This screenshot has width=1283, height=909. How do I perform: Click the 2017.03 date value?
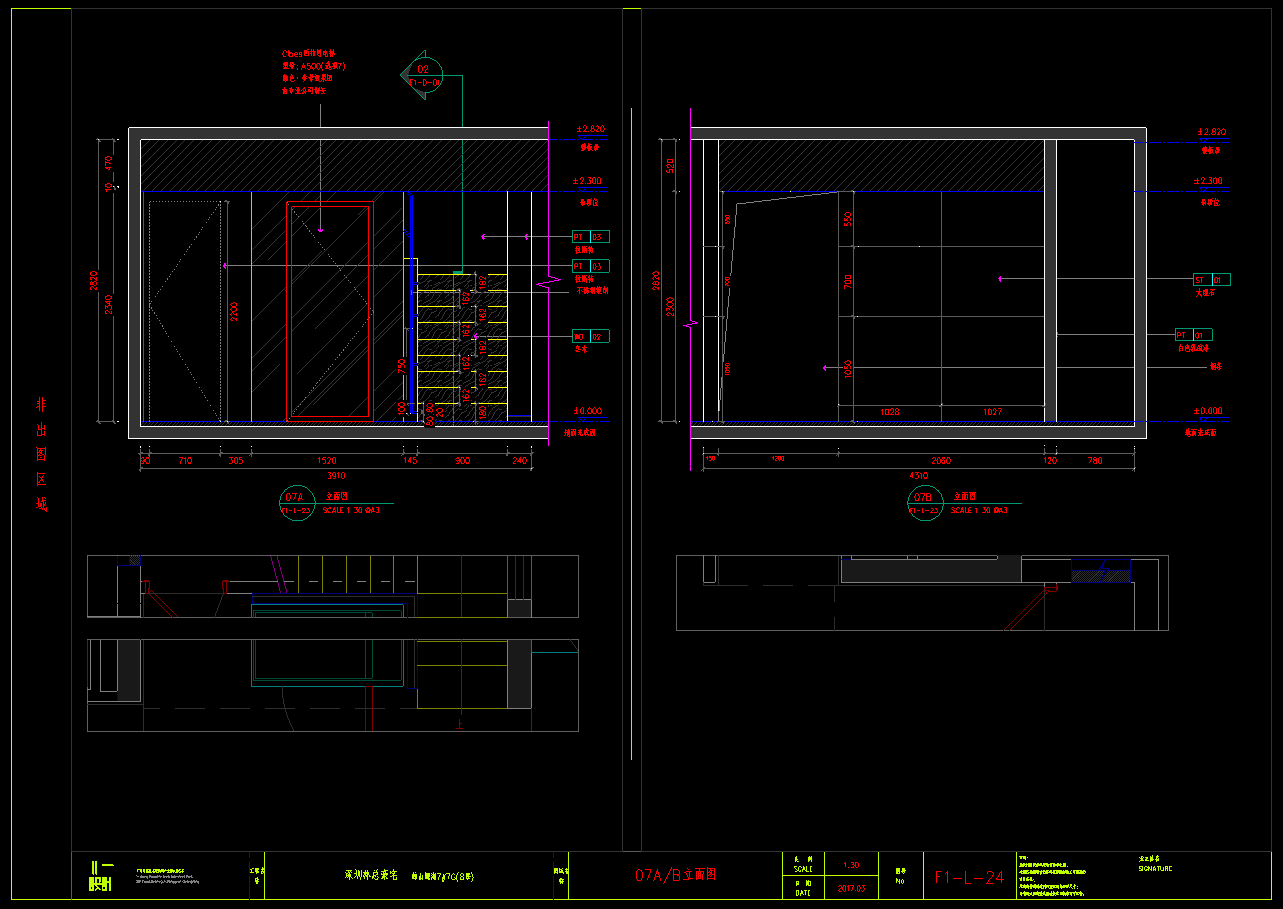click(851, 887)
